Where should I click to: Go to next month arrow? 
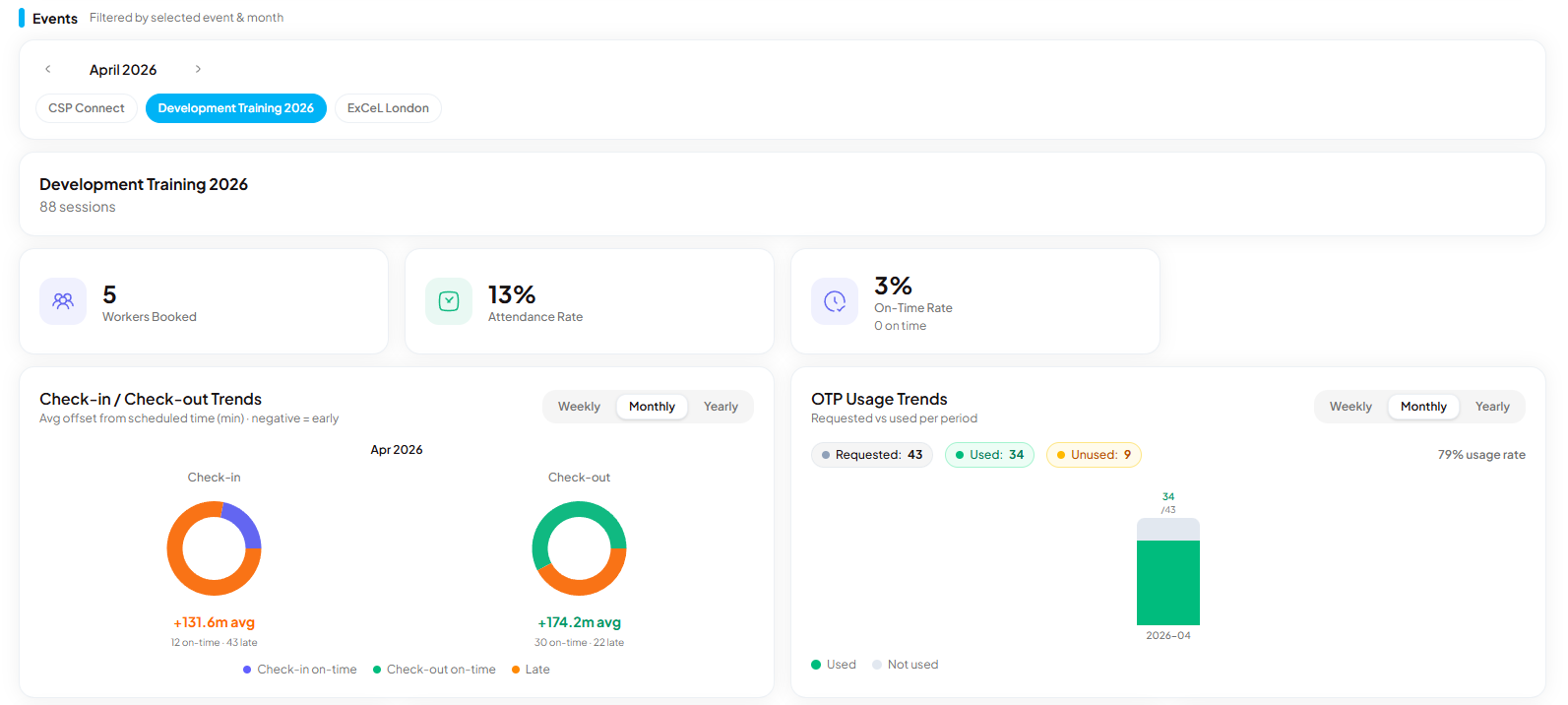[x=198, y=69]
